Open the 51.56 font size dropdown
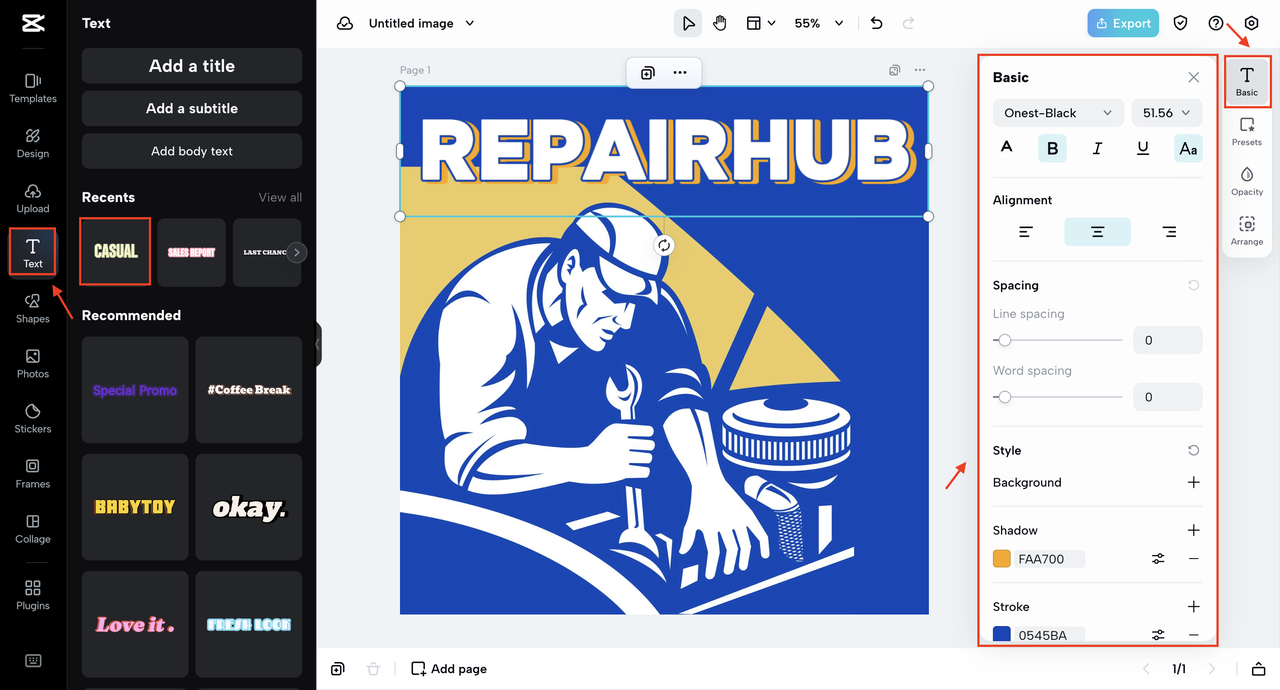Image resolution: width=1280 pixels, height=690 pixels. pos(1167,113)
